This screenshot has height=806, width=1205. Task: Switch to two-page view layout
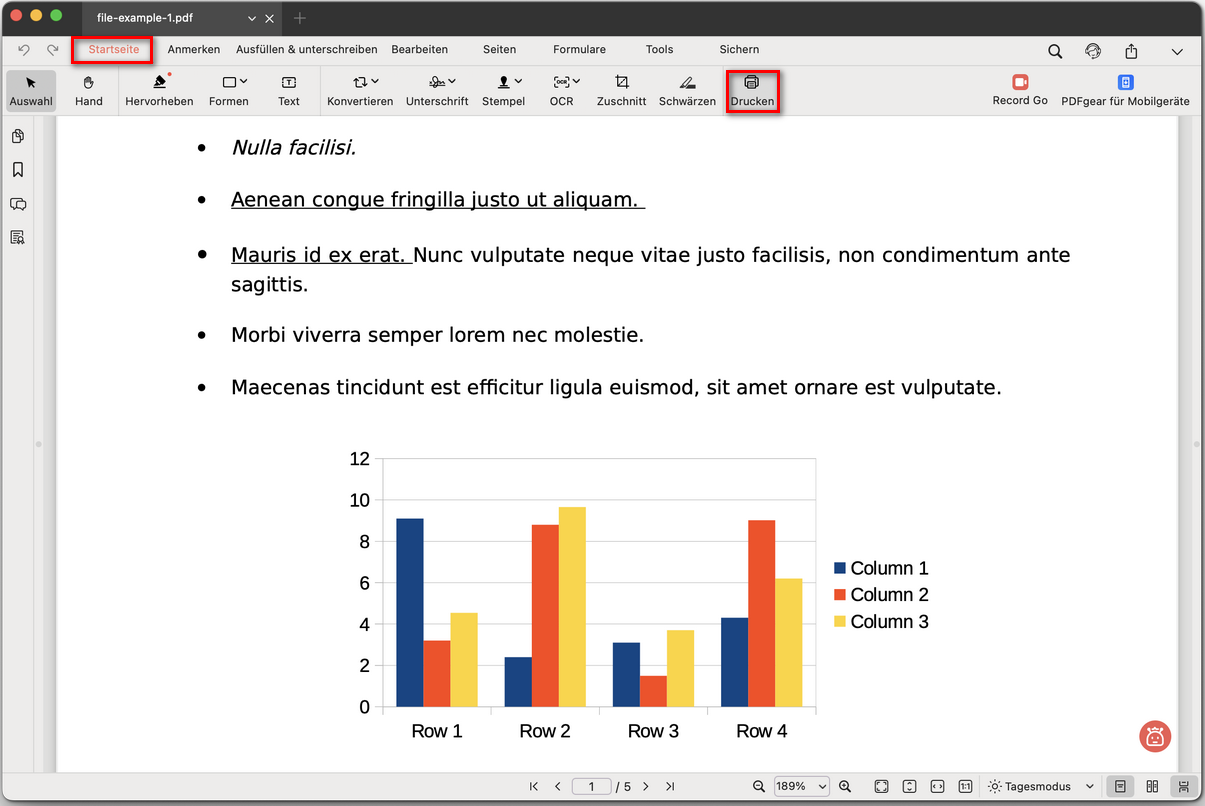[x=1152, y=787]
